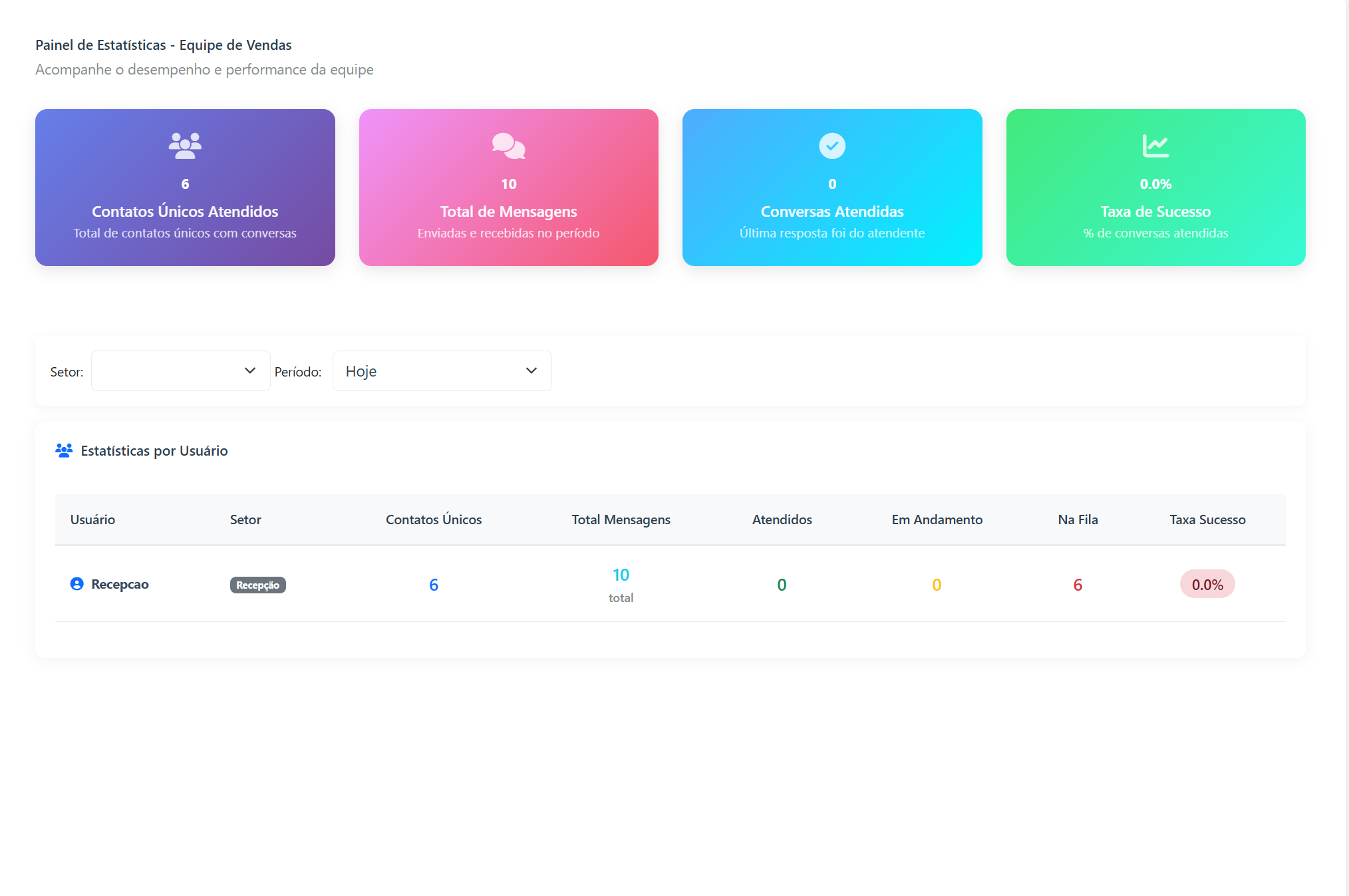Click the users icon beside Estatísticas por Usuário
The width and height of the screenshot is (1349, 896).
pyautogui.click(x=65, y=450)
